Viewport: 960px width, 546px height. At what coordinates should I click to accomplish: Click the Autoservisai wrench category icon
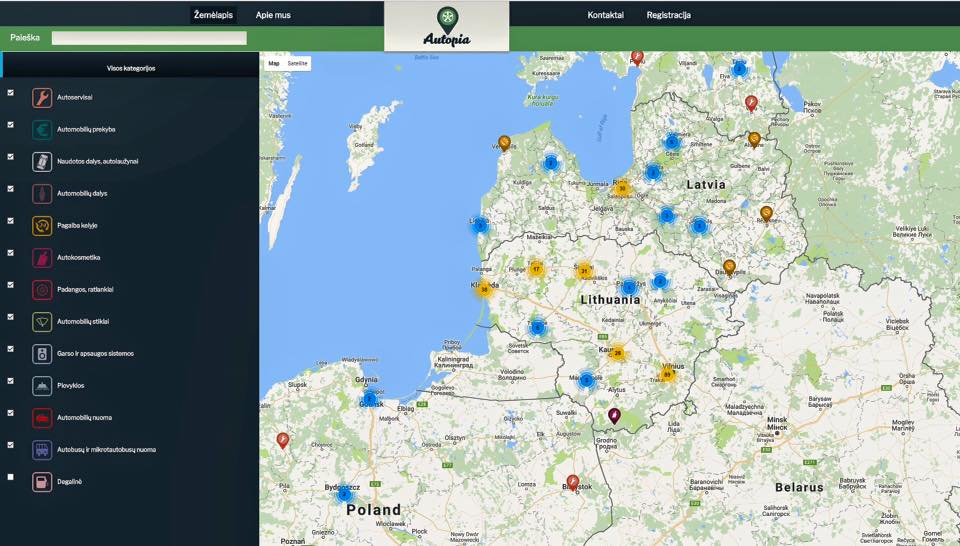(42, 97)
